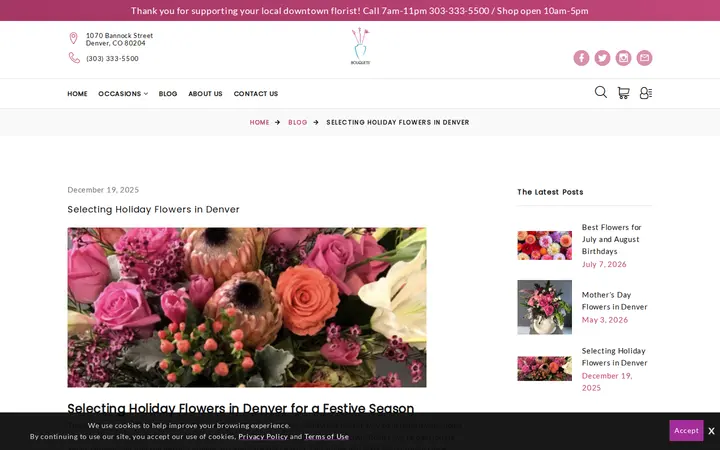Viewport: 720px width, 450px height.
Task: Click the Bouquets logo in header
Action: [360, 46]
